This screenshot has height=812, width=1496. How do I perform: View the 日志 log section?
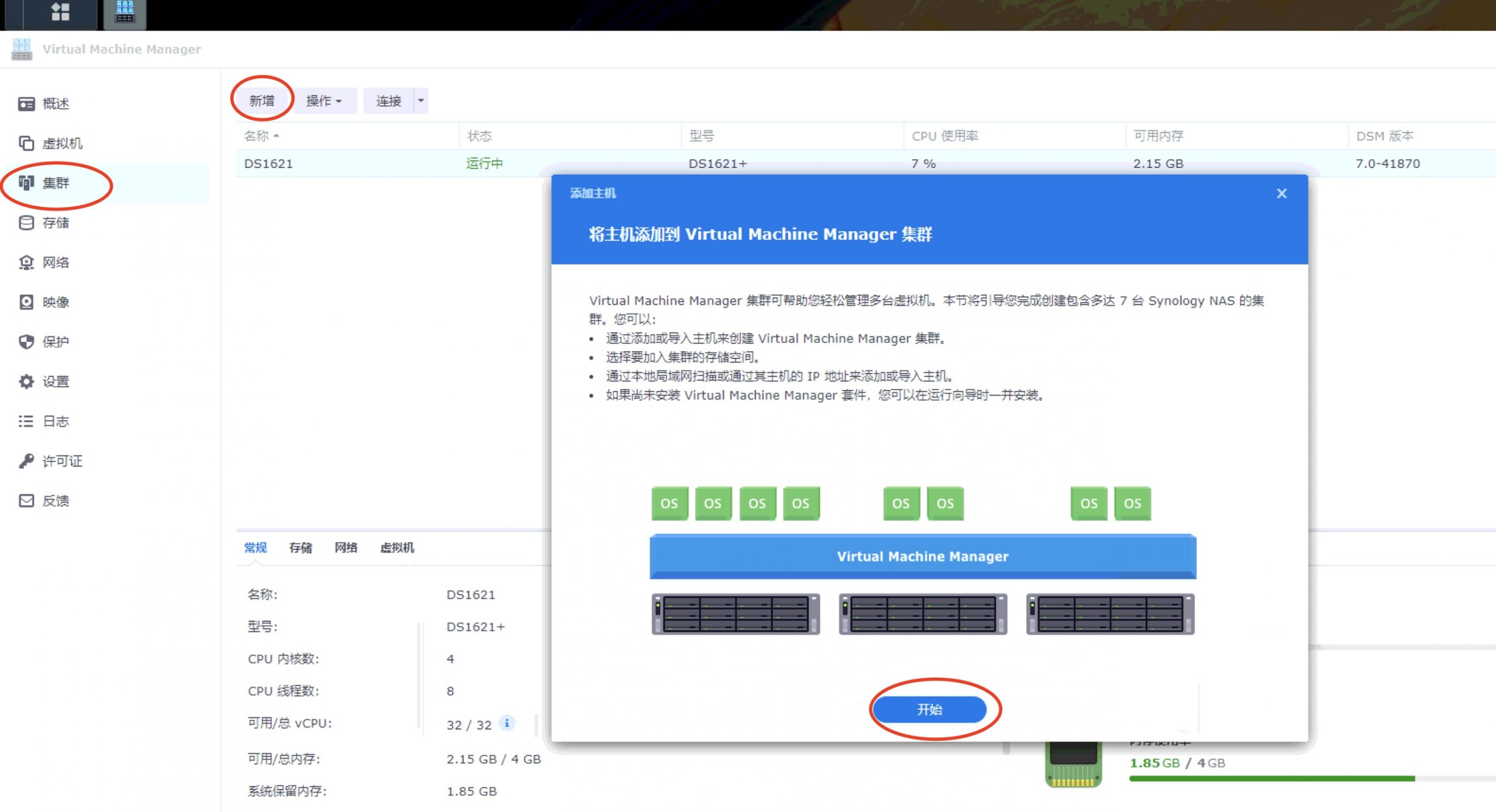click(x=56, y=422)
